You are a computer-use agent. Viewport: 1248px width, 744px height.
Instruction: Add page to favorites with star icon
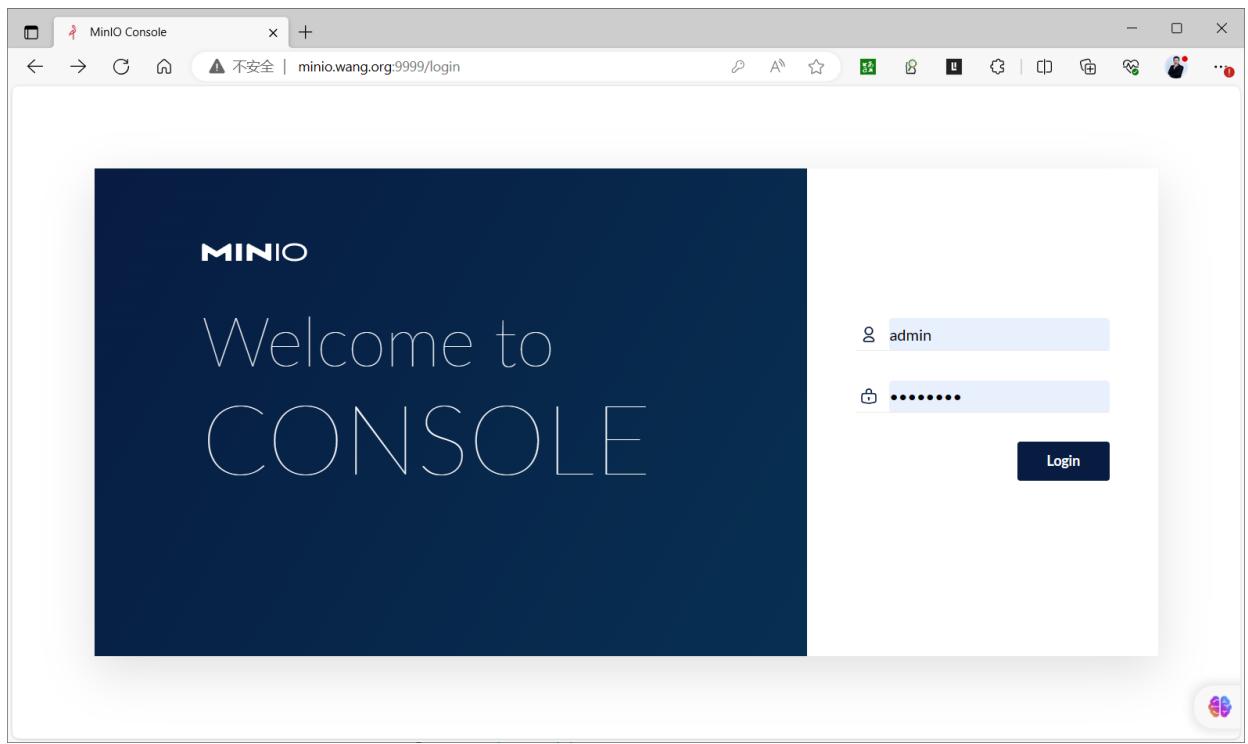pyautogui.click(x=816, y=67)
